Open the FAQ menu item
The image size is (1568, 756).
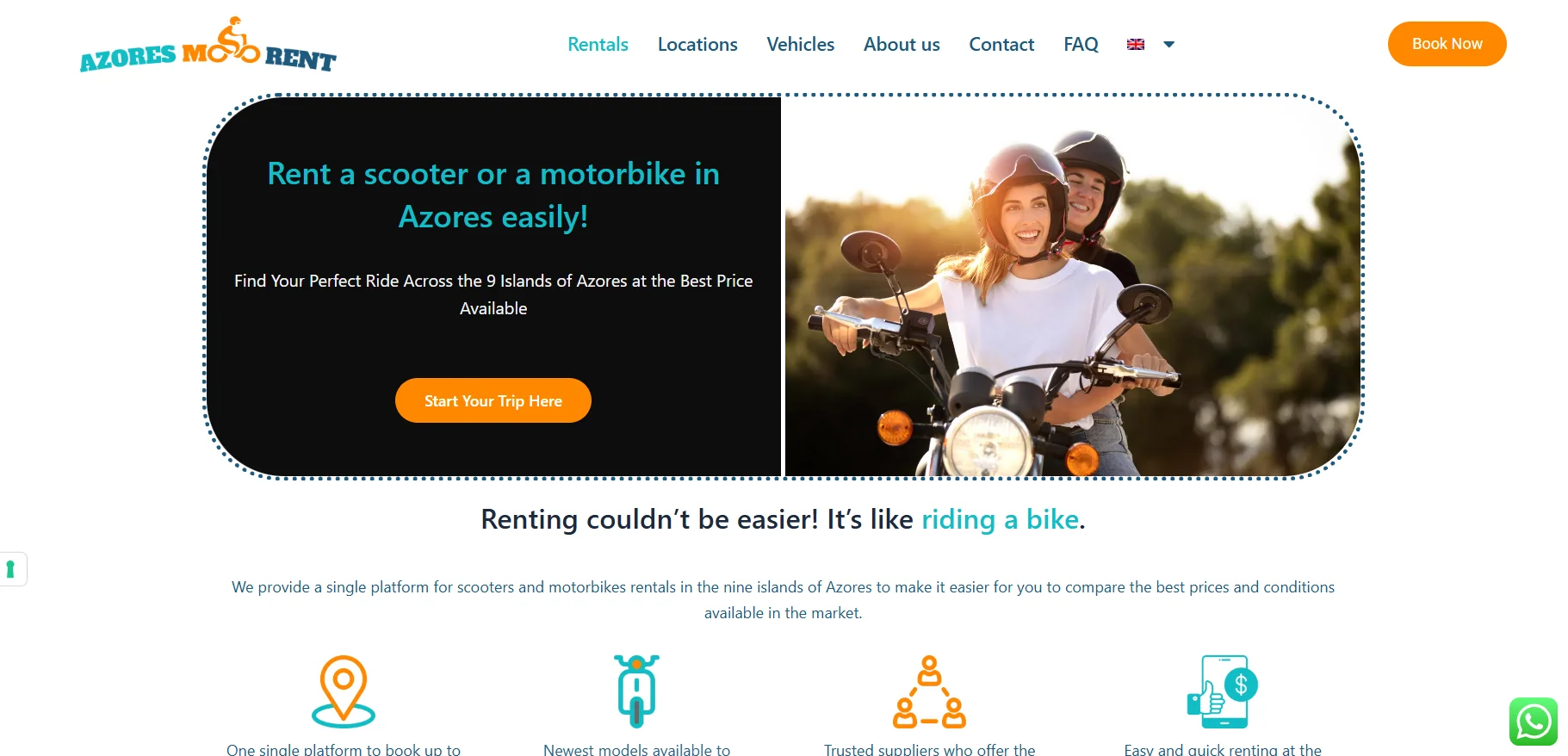(1081, 44)
